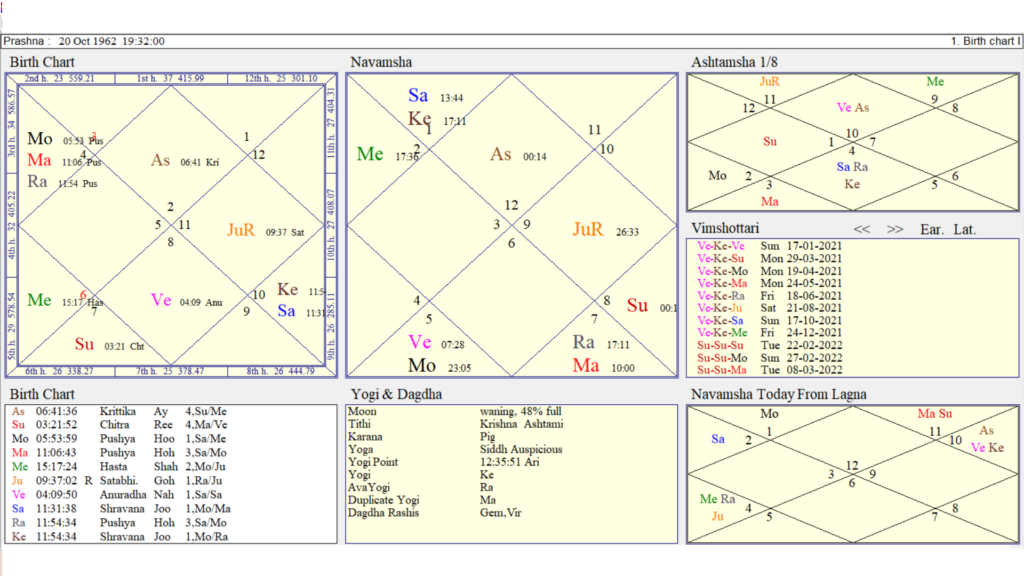
Task: Select the Ve-Ke-Sa row dated 17-10-2021
Action: pyautogui.click(x=769, y=321)
